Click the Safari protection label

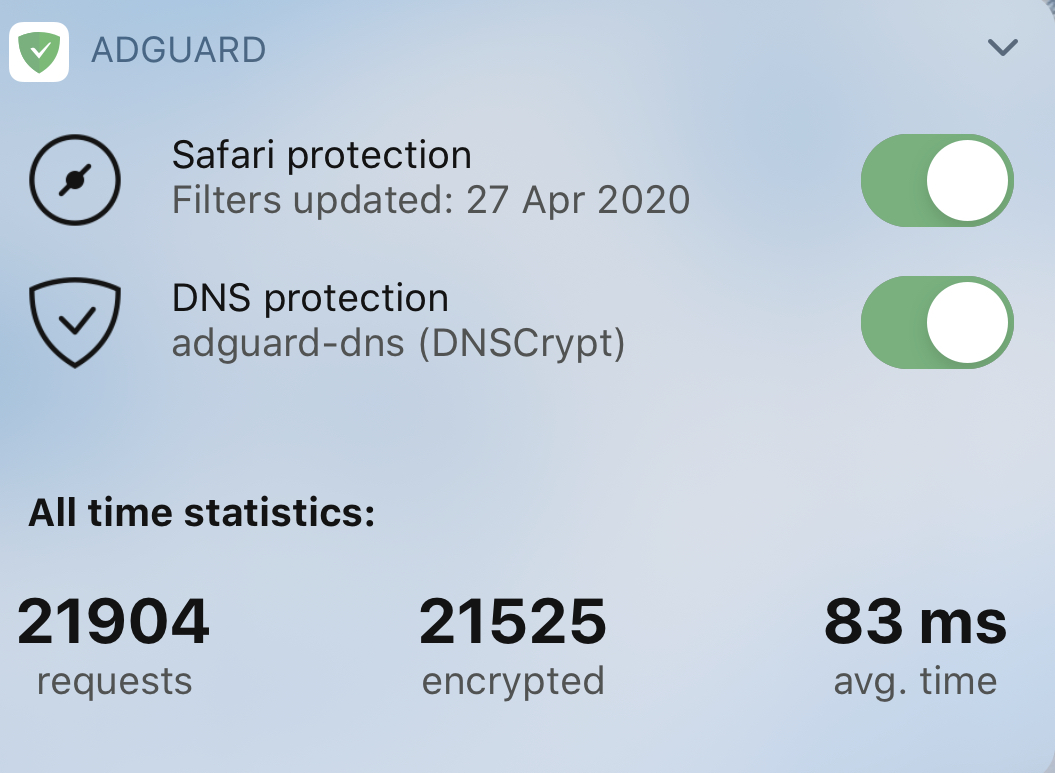coord(321,155)
